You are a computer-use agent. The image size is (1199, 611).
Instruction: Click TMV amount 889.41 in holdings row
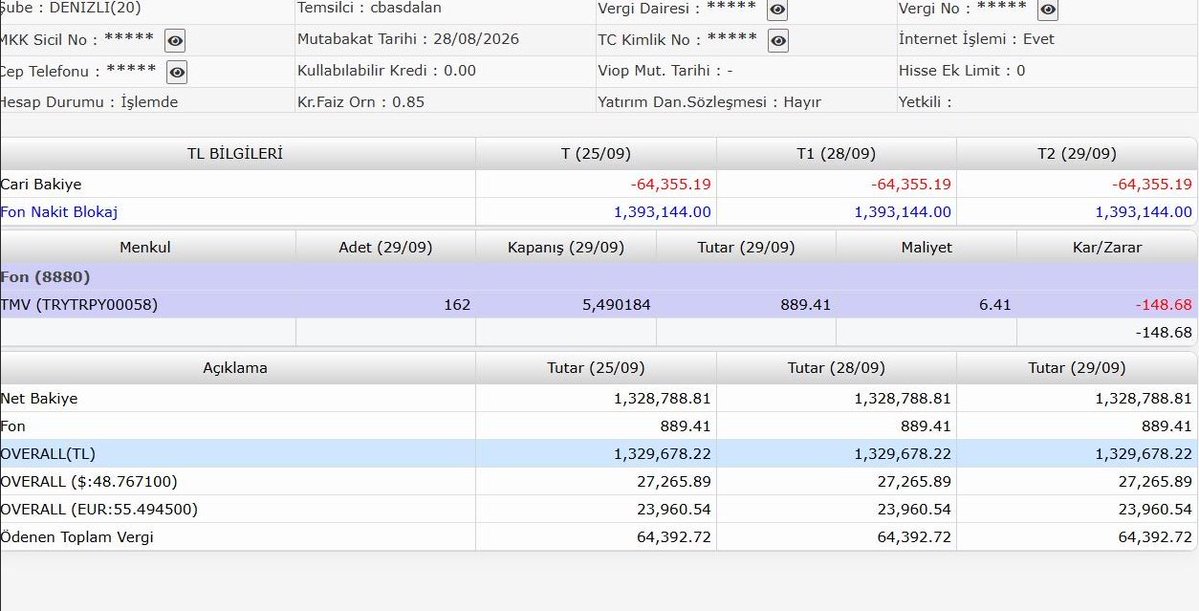click(x=805, y=305)
